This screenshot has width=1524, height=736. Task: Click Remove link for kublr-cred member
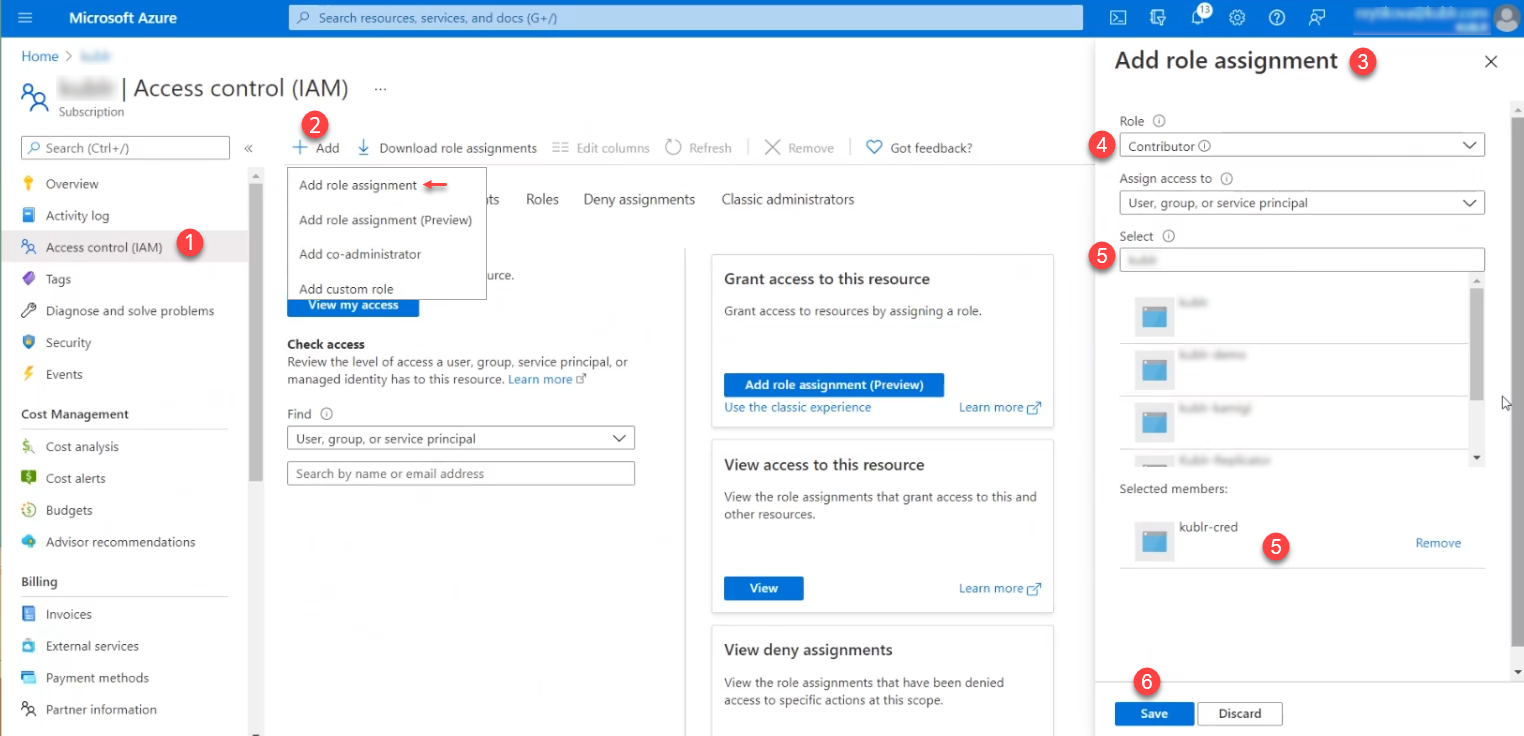1438,543
